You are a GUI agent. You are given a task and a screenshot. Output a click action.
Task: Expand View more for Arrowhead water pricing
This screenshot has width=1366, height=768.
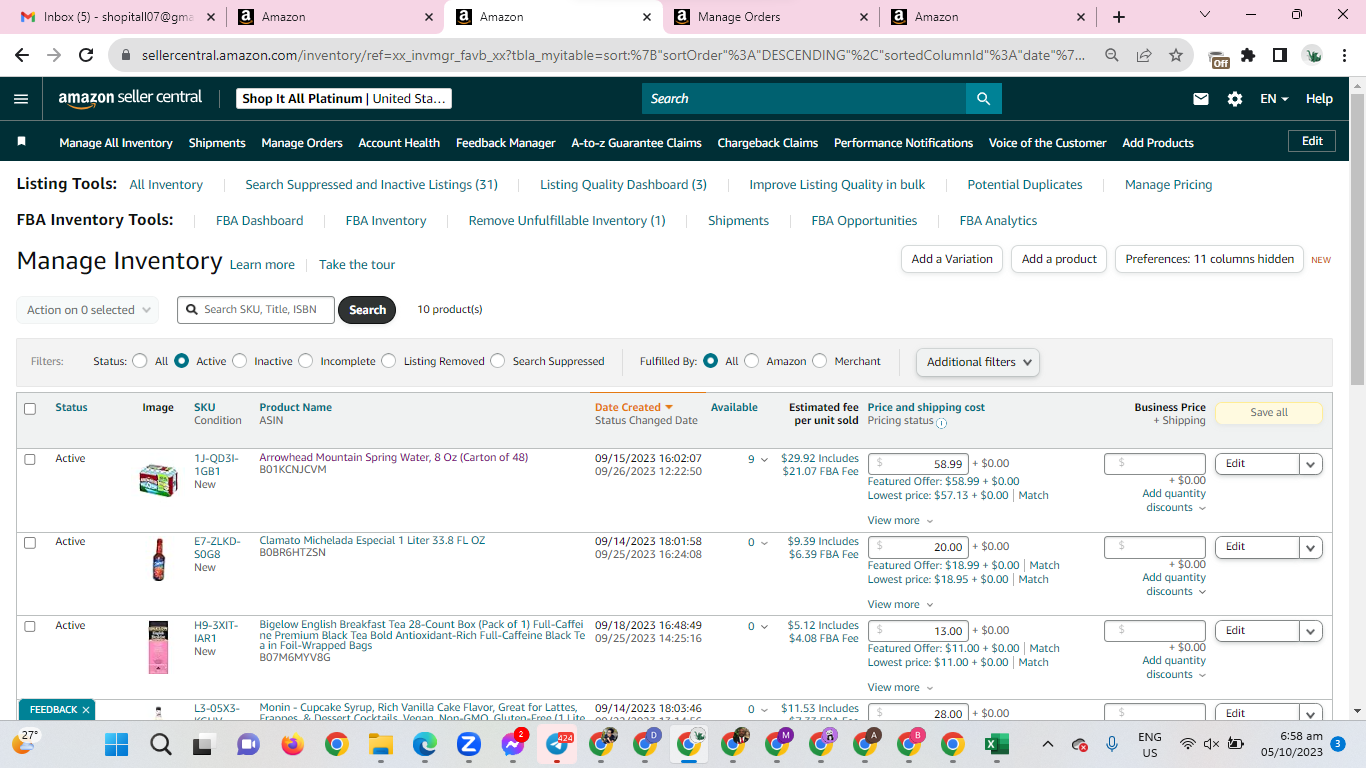pos(900,520)
